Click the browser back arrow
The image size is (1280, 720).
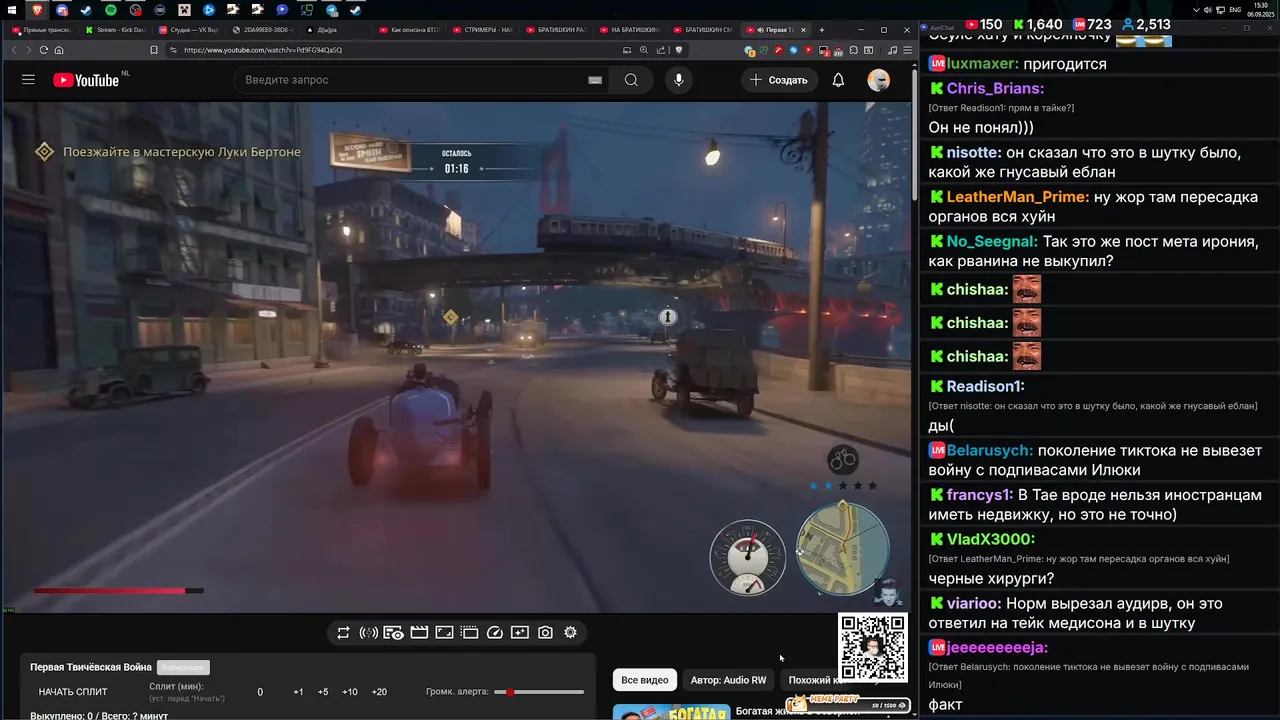[x=14, y=50]
